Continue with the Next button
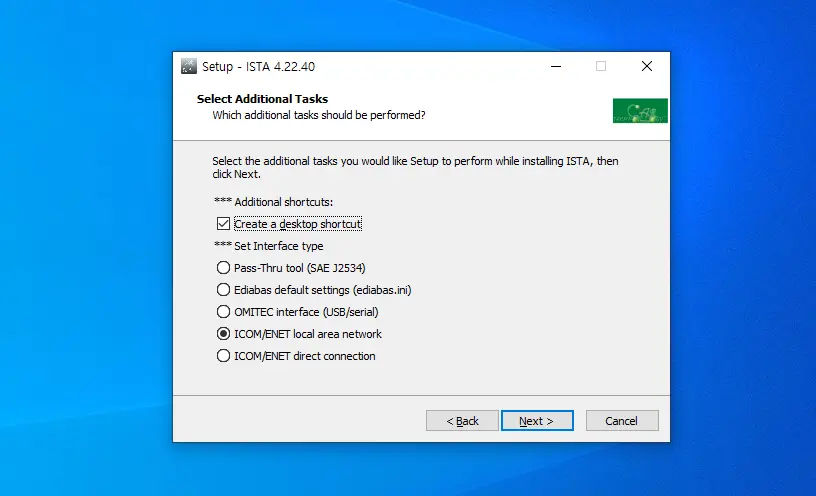Screen dimensions: 816x496 [537, 421]
